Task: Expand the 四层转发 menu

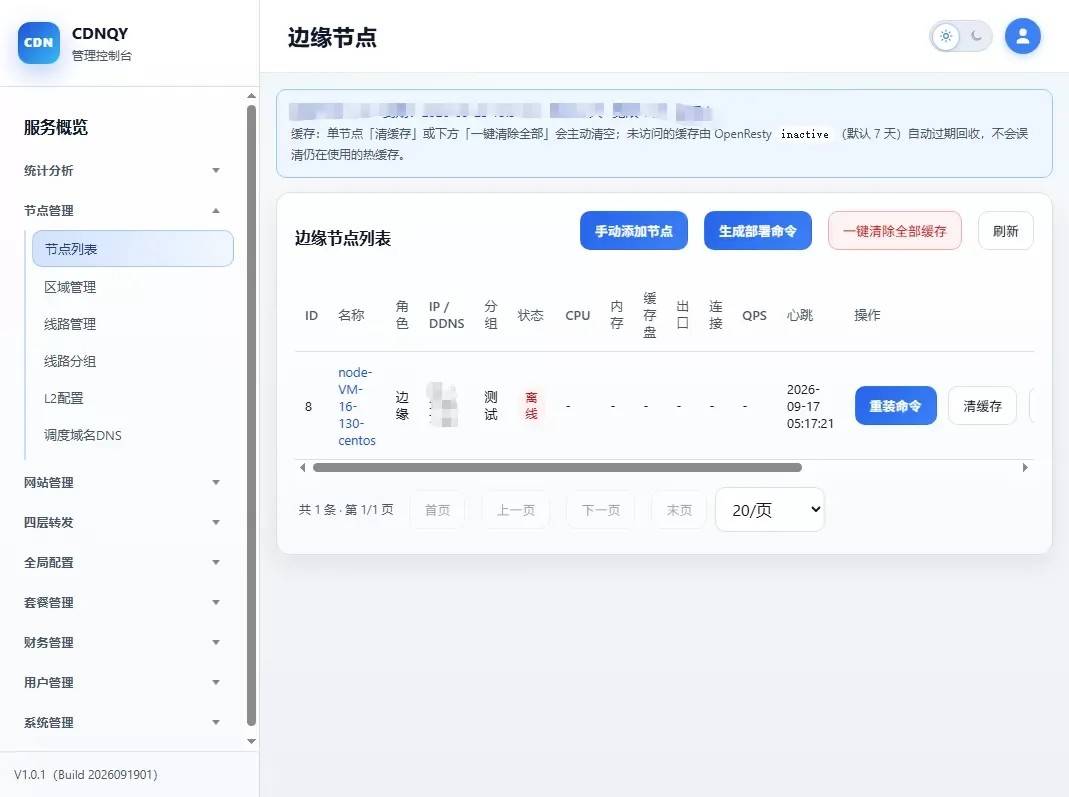Action: (x=122, y=523)
